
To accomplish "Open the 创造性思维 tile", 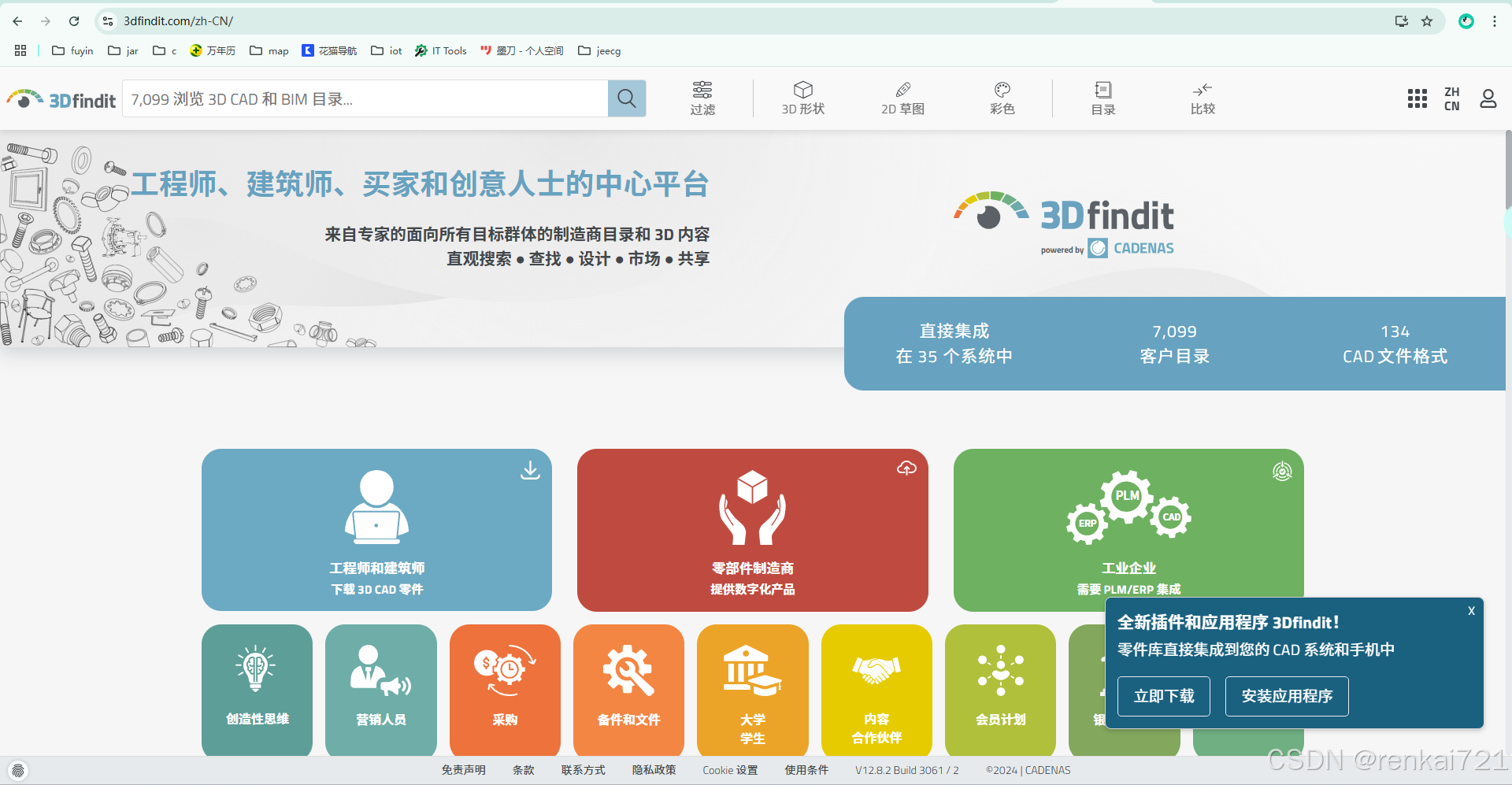I will 257,691.
